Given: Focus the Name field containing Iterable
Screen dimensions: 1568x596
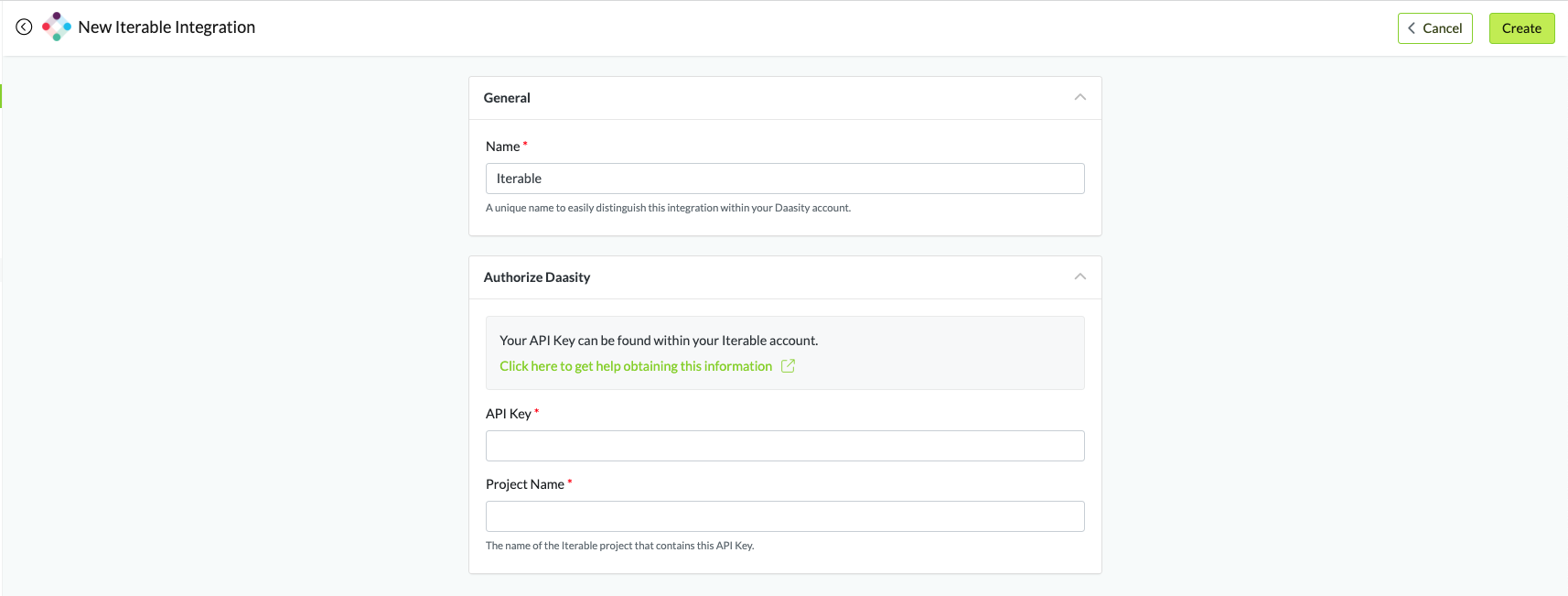Looking at the screenshot, I should coord(784,179).
